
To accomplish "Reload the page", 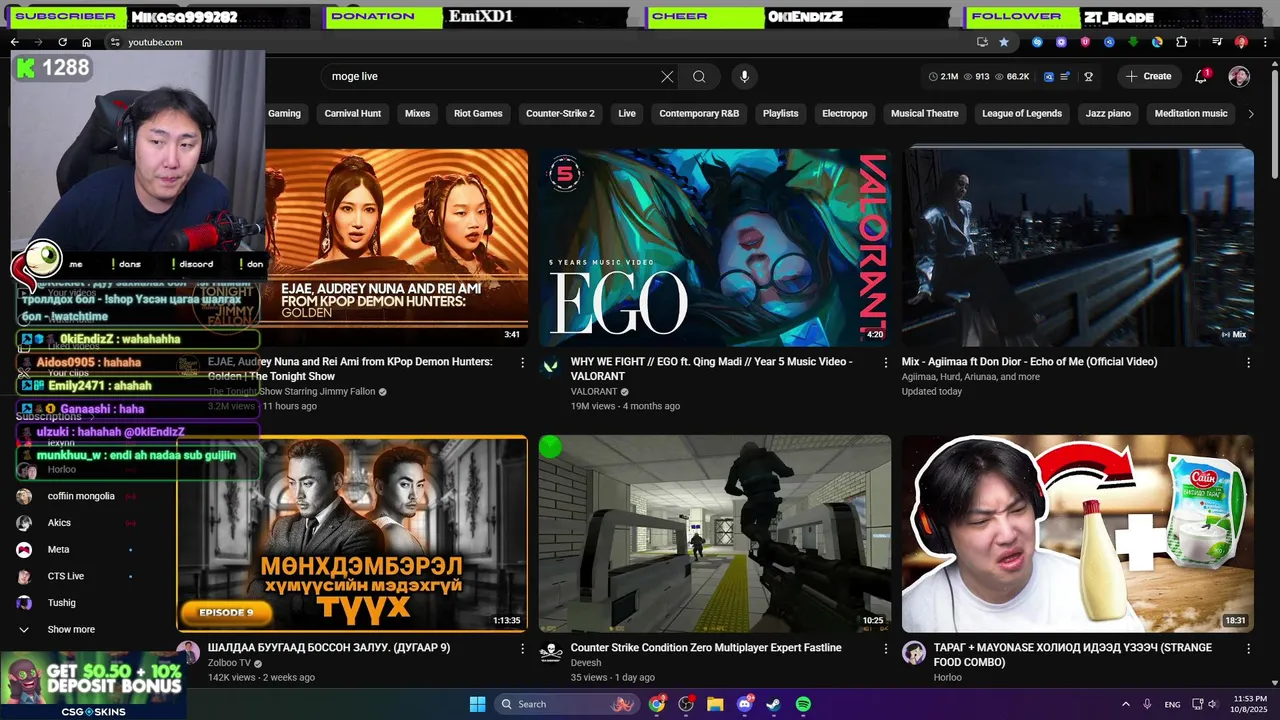I will click(62, 42).
